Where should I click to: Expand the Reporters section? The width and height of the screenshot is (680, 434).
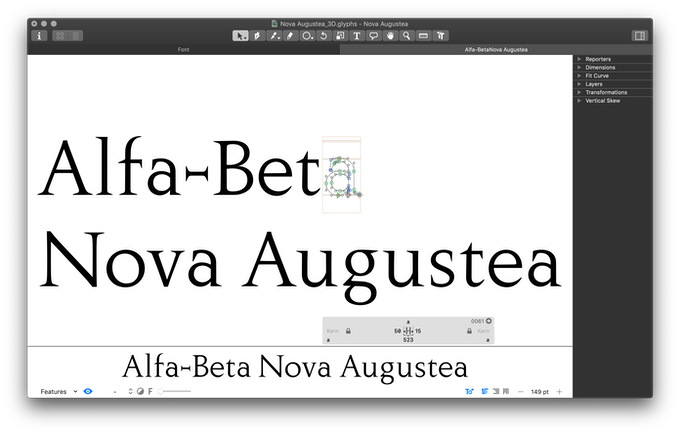coord(579,59)
